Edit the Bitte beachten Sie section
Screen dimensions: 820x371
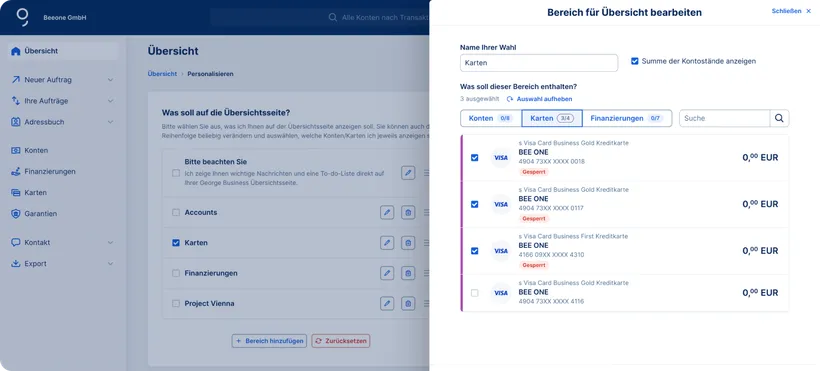(x=408, y=173)
